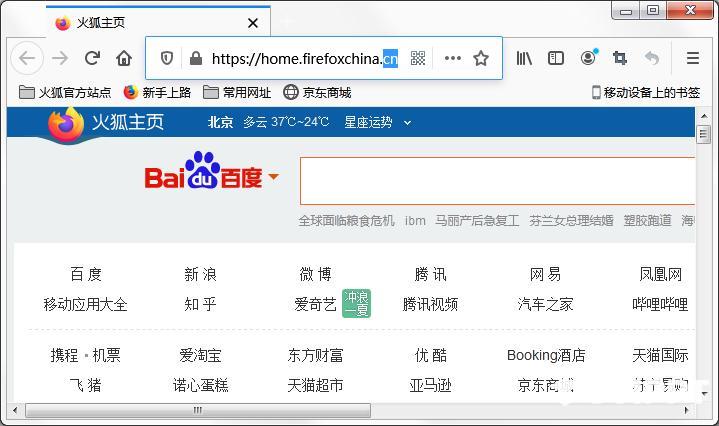Open the 飞 猪 link
Screen dimensions: 719x426
pyautogui.click(x=86, y=385)
